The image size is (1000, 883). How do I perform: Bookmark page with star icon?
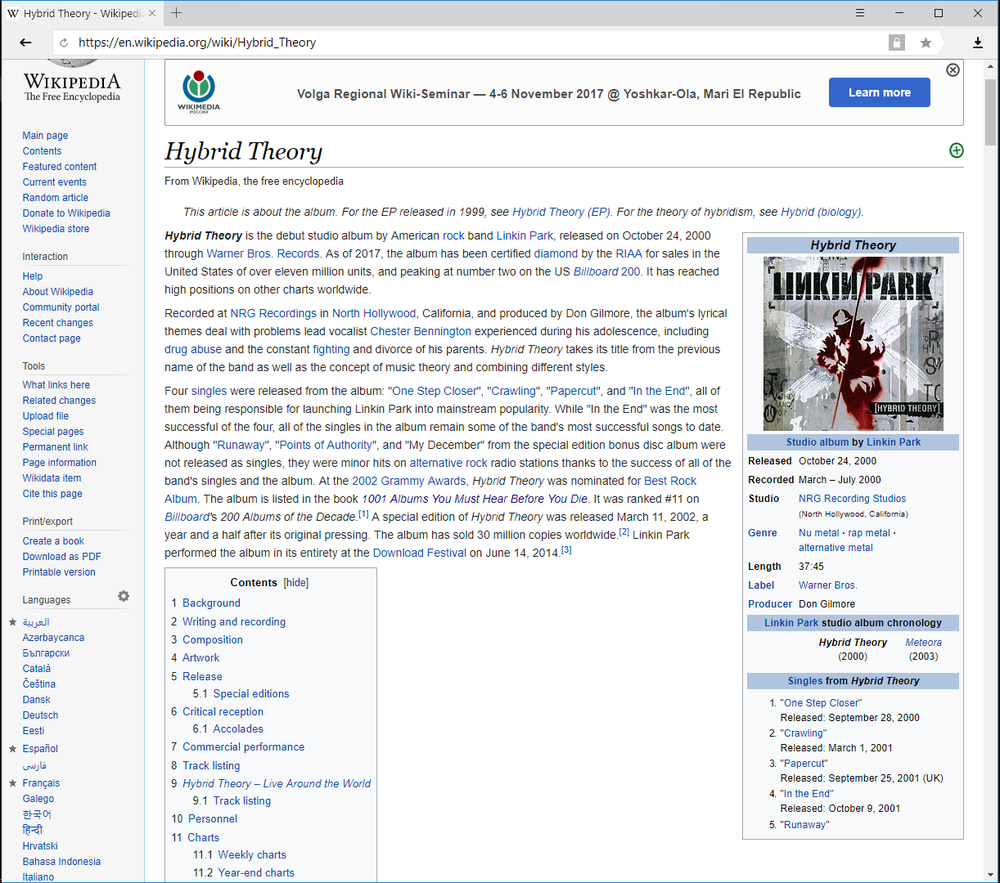(x=926, y=43)
